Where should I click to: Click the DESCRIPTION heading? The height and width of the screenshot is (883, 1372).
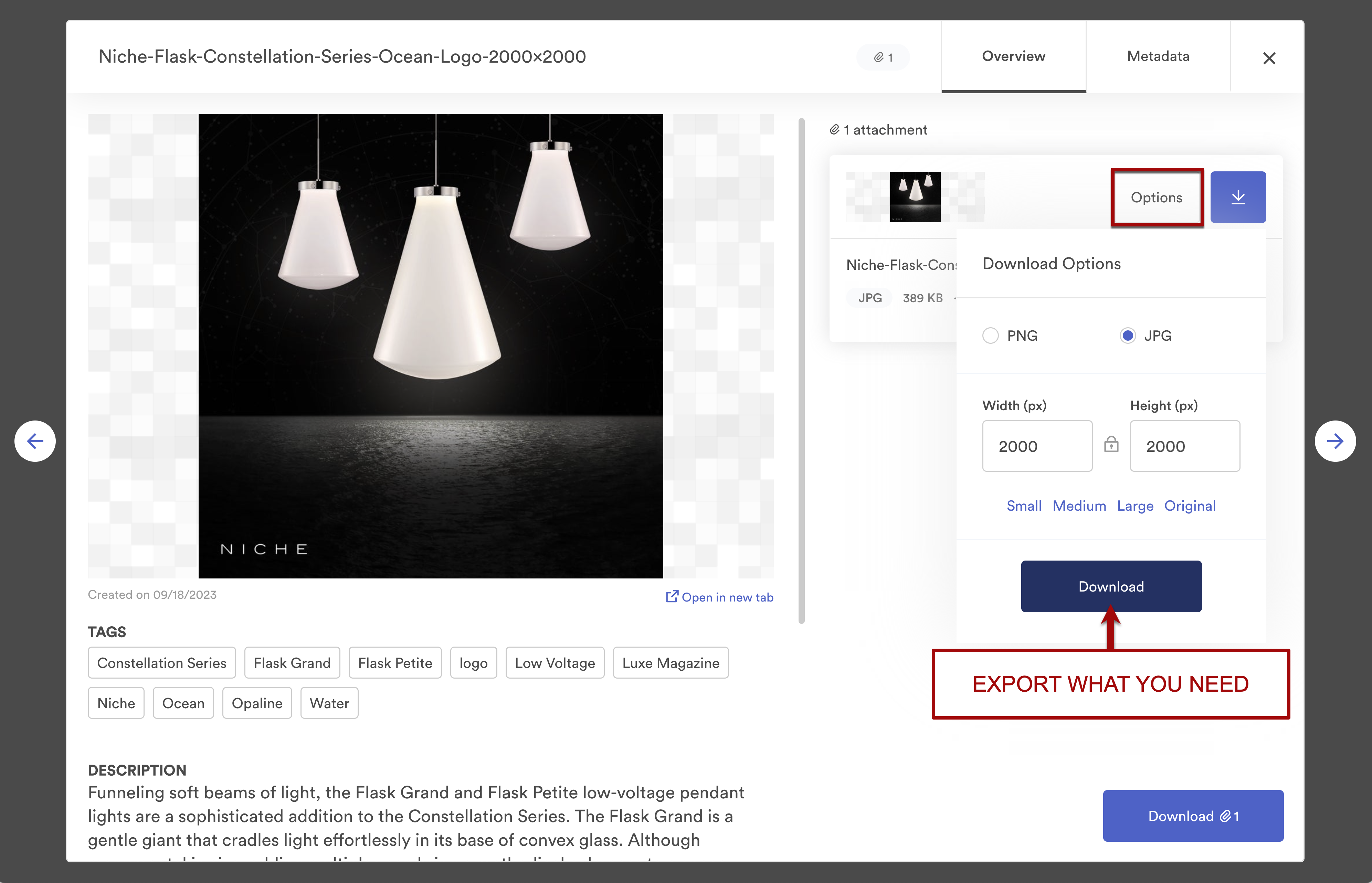pyautogui.click(x=137, y=770)
